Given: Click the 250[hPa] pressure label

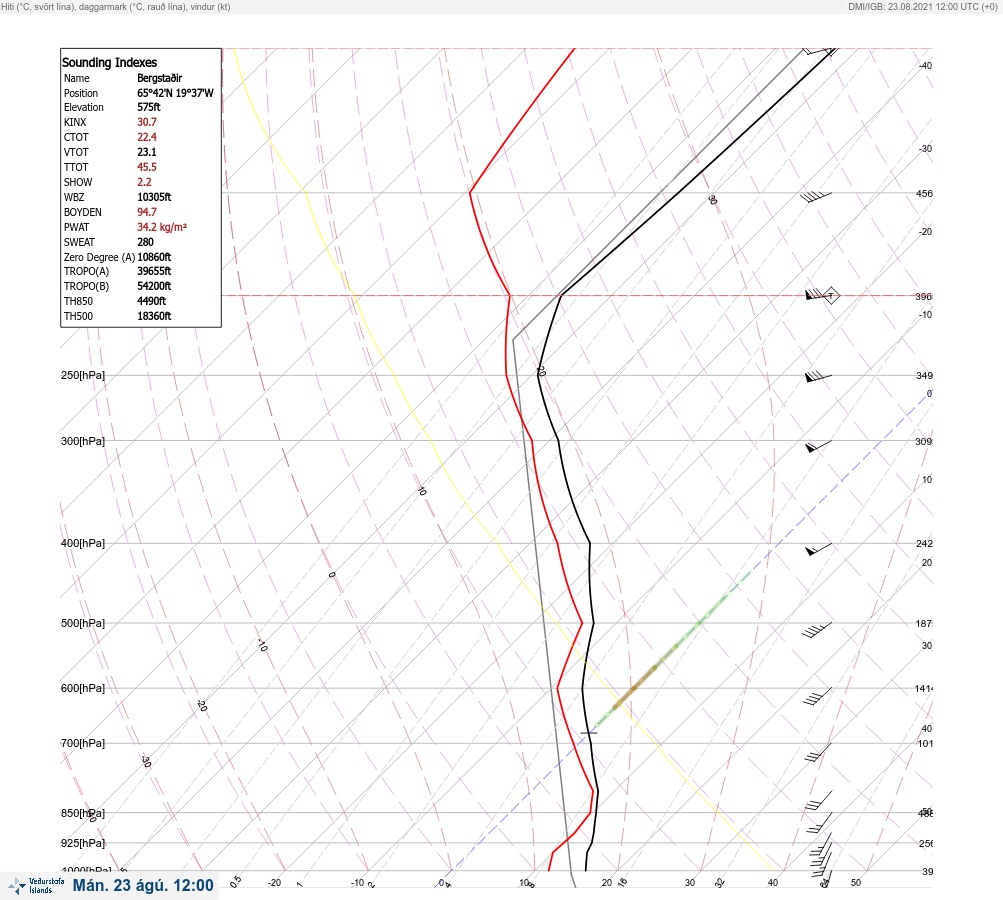Looking at the screenshot, I should 83,375.
